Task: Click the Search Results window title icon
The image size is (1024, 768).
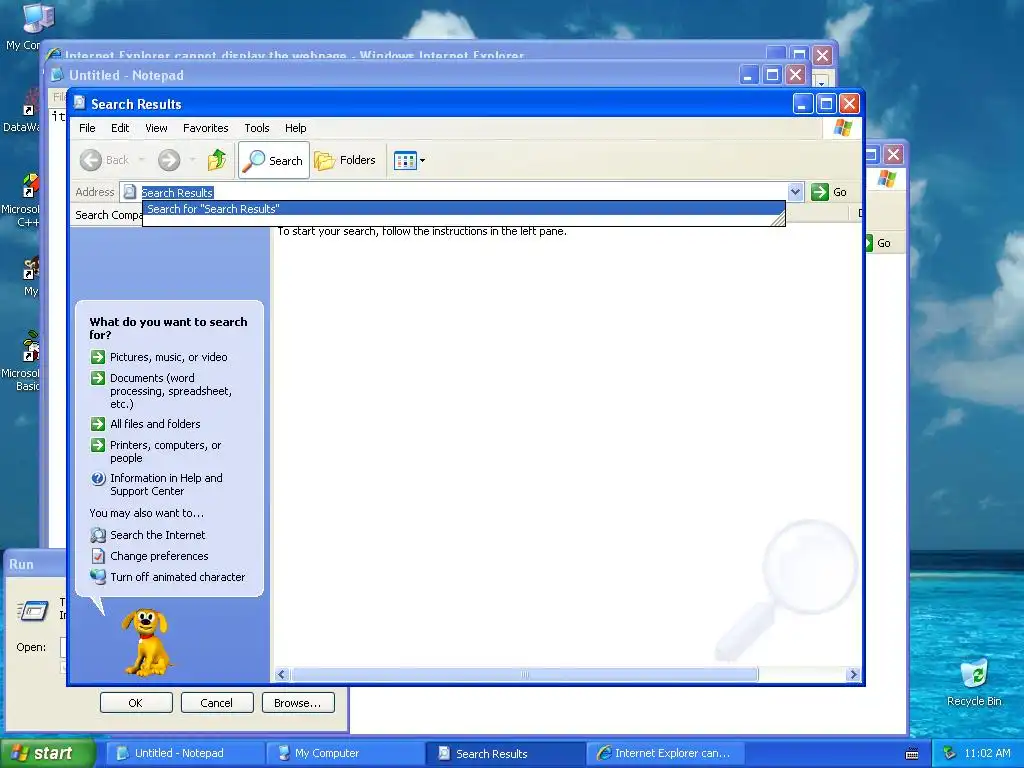Action: [80, 103]
